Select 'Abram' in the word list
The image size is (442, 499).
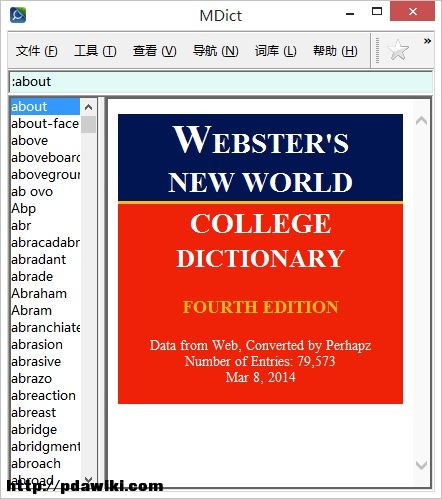click(x=45, y=311)
